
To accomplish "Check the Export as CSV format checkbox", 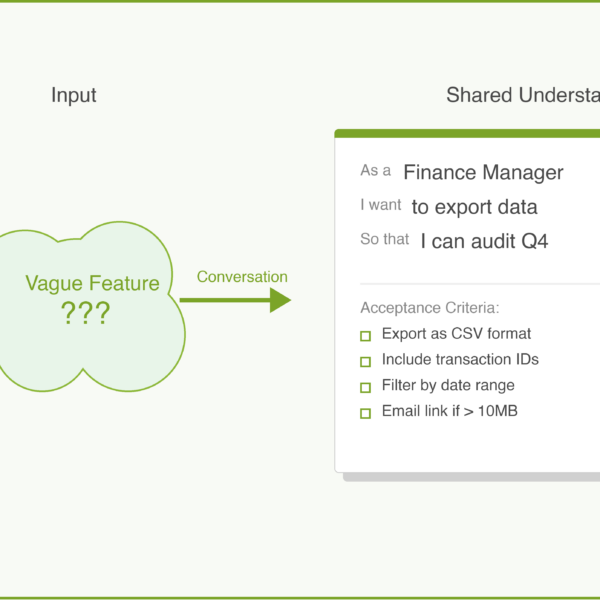I will coord(365,335).
